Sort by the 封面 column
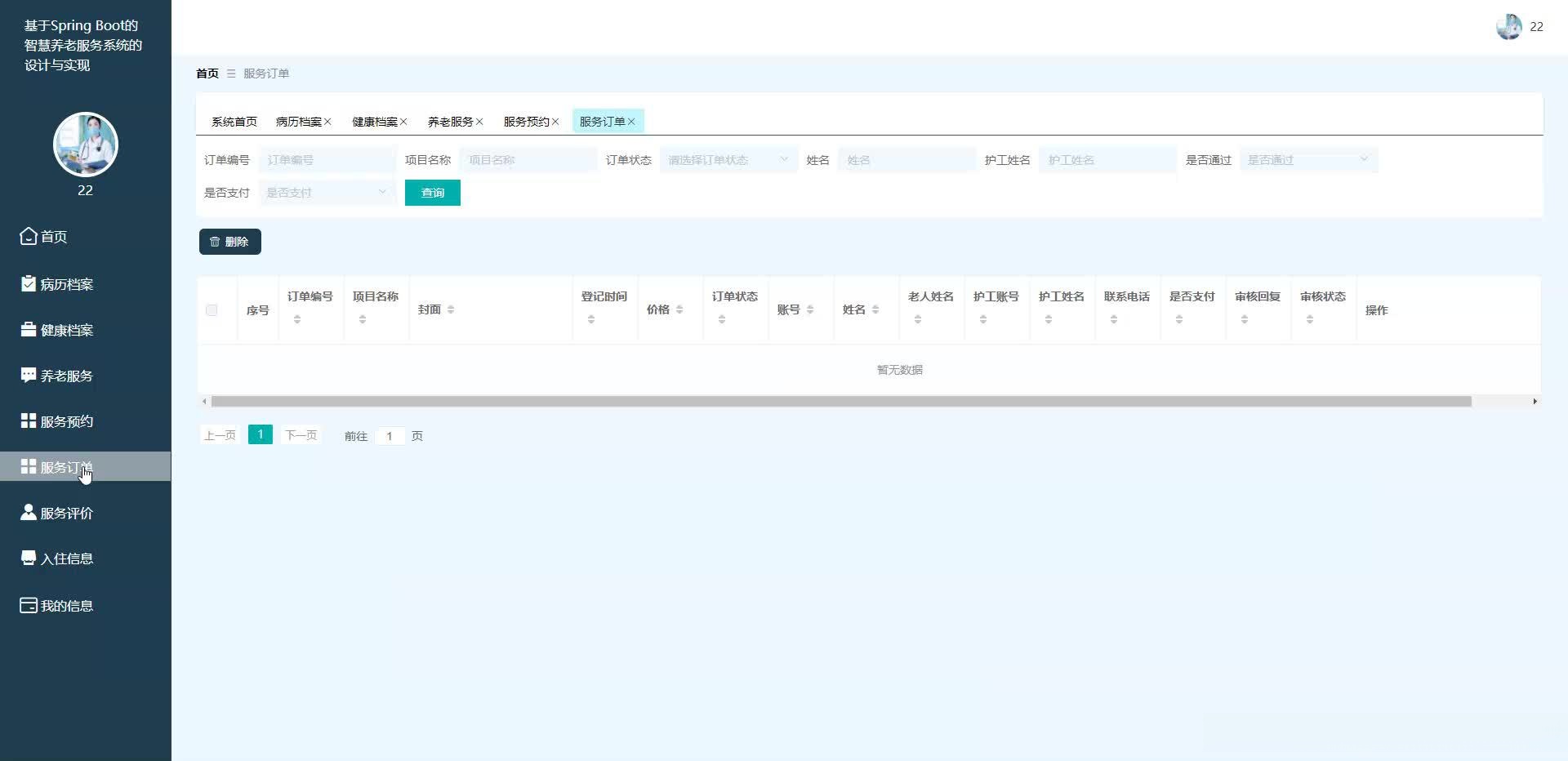The height and width of the screenshot is (761, 1568). click(451, 309)
